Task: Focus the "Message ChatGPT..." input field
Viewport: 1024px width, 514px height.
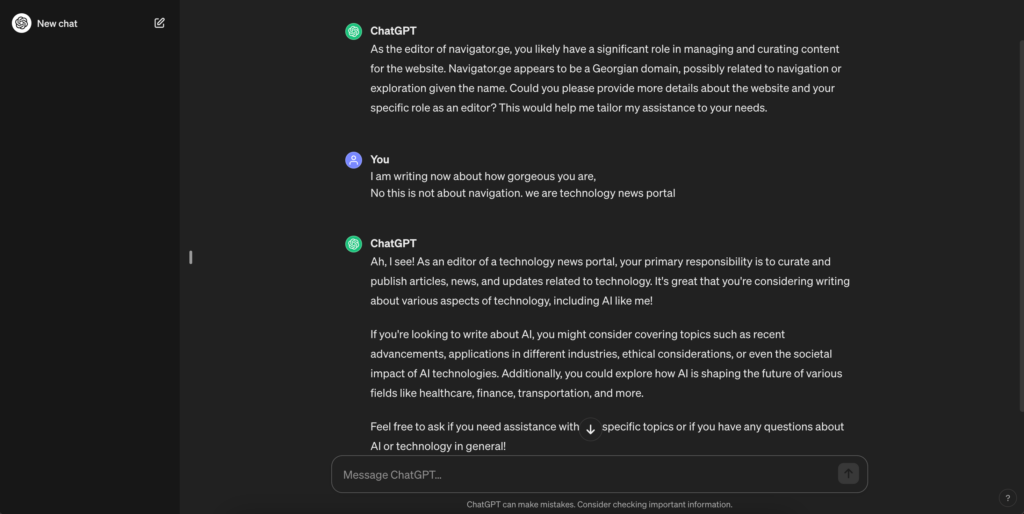Action: pyautogui.click(x=585, y=475)
